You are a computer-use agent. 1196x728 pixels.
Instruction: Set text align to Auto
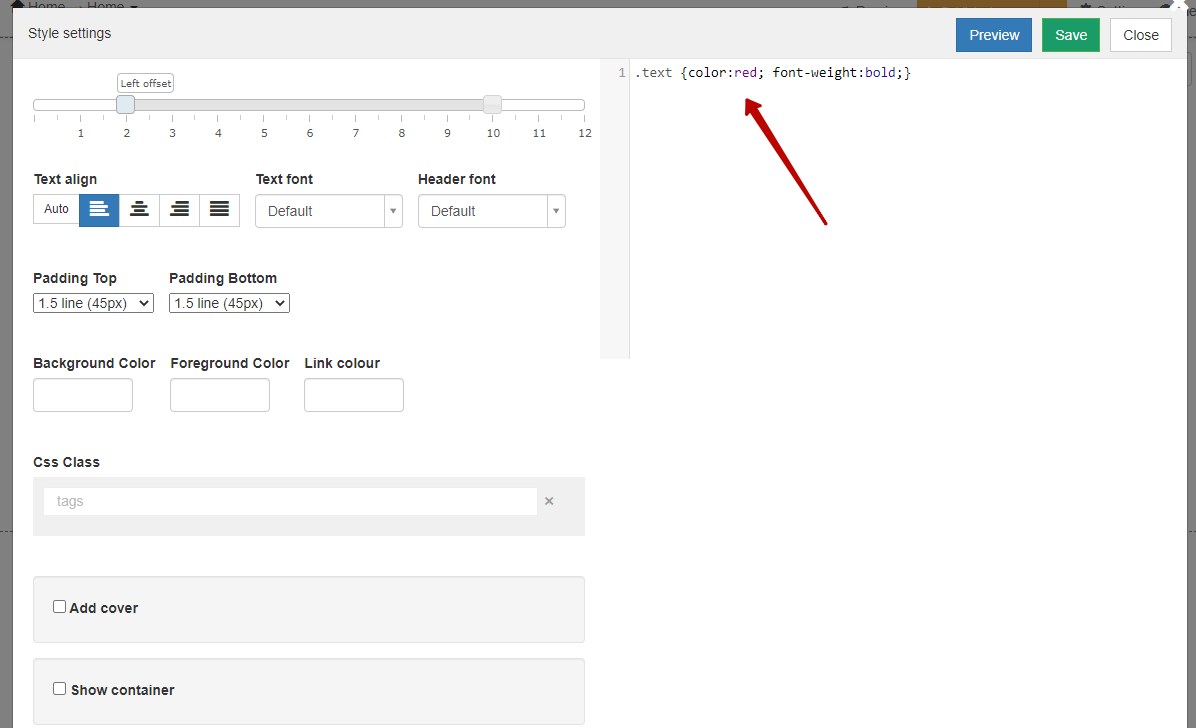coord(56,209)
